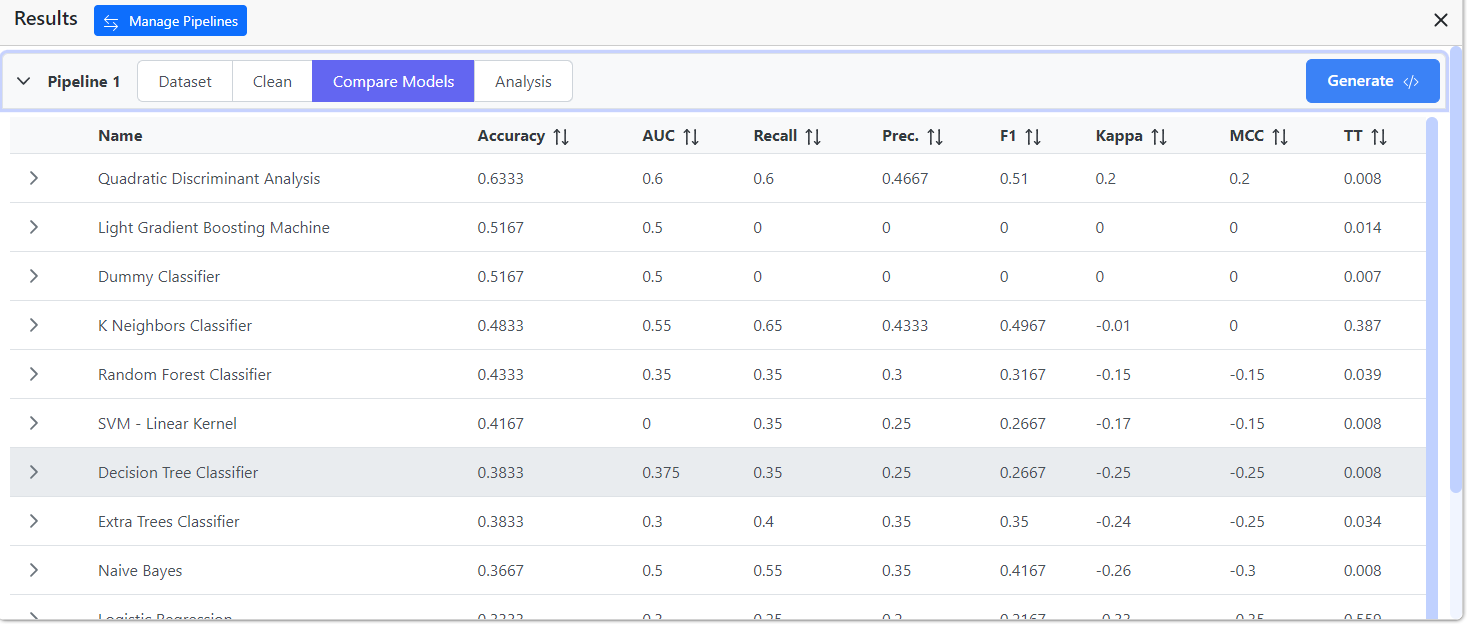Sort table by Accuracy column icon
The image size is (1467, 628).
(561, 136)
